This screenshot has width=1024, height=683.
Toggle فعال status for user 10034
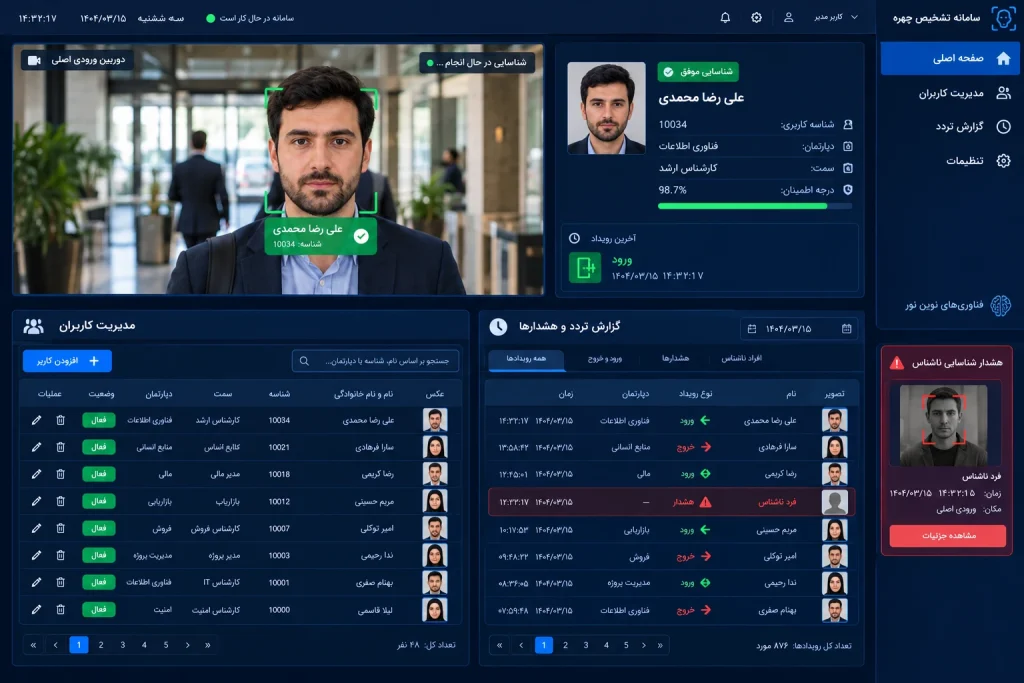click(99, 420)
